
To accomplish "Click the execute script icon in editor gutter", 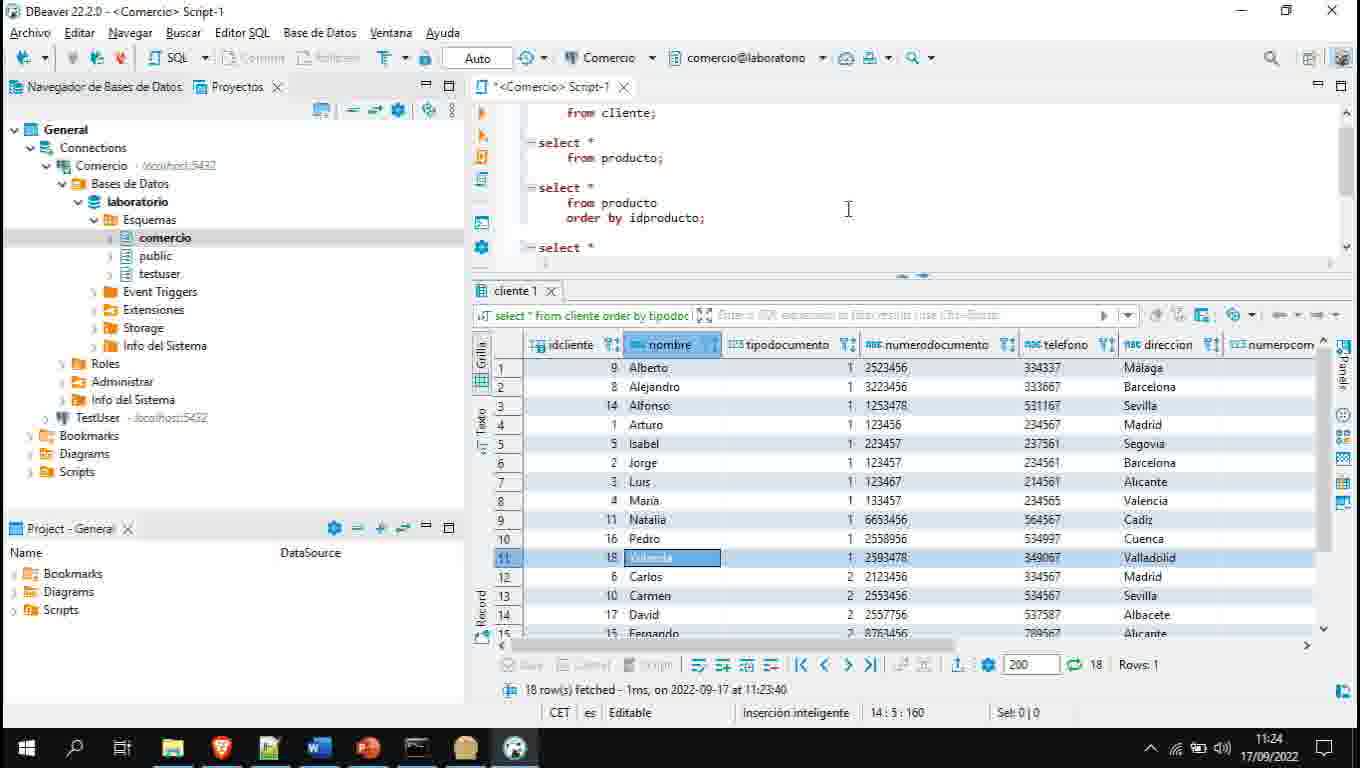I will pos(482,157).
